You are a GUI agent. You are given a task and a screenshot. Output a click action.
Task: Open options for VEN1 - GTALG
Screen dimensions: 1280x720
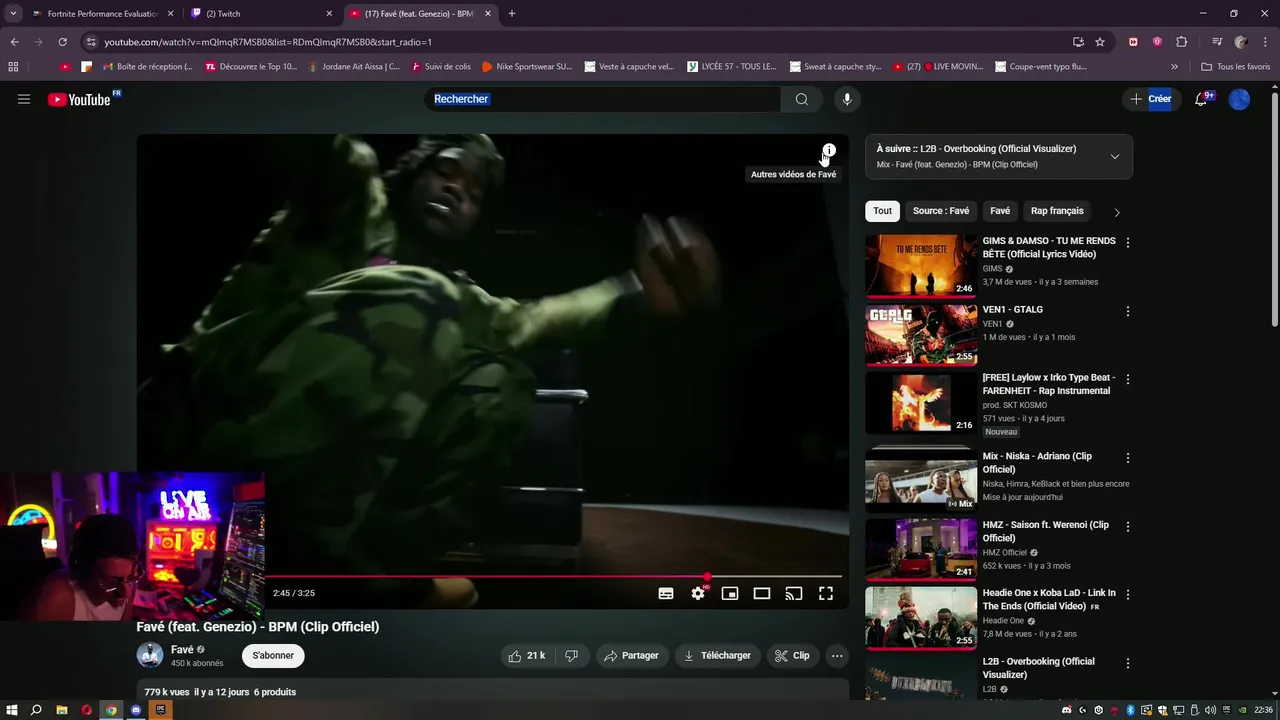tap(1128, 311)
